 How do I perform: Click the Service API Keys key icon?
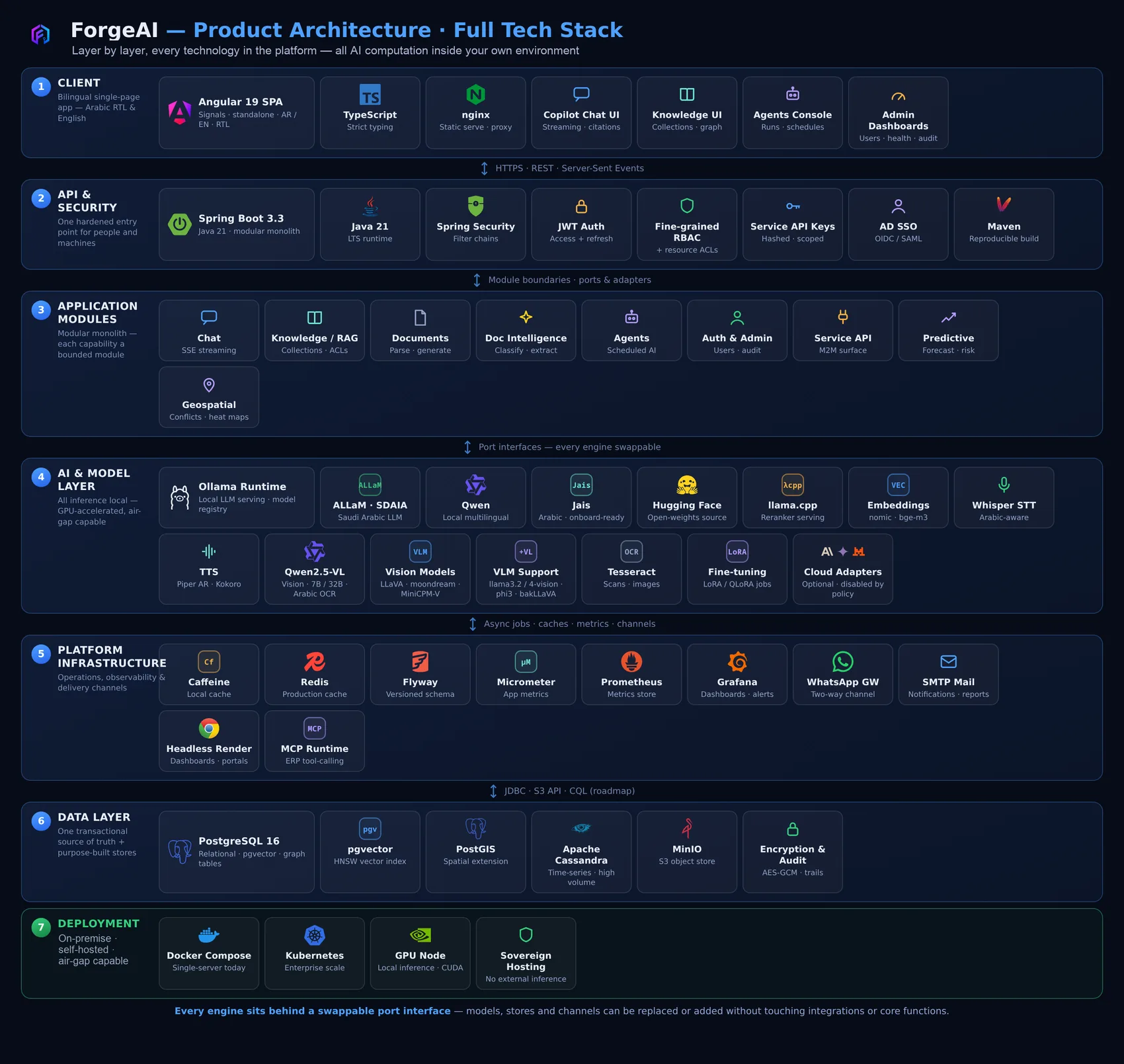click(x=793, y=206)
